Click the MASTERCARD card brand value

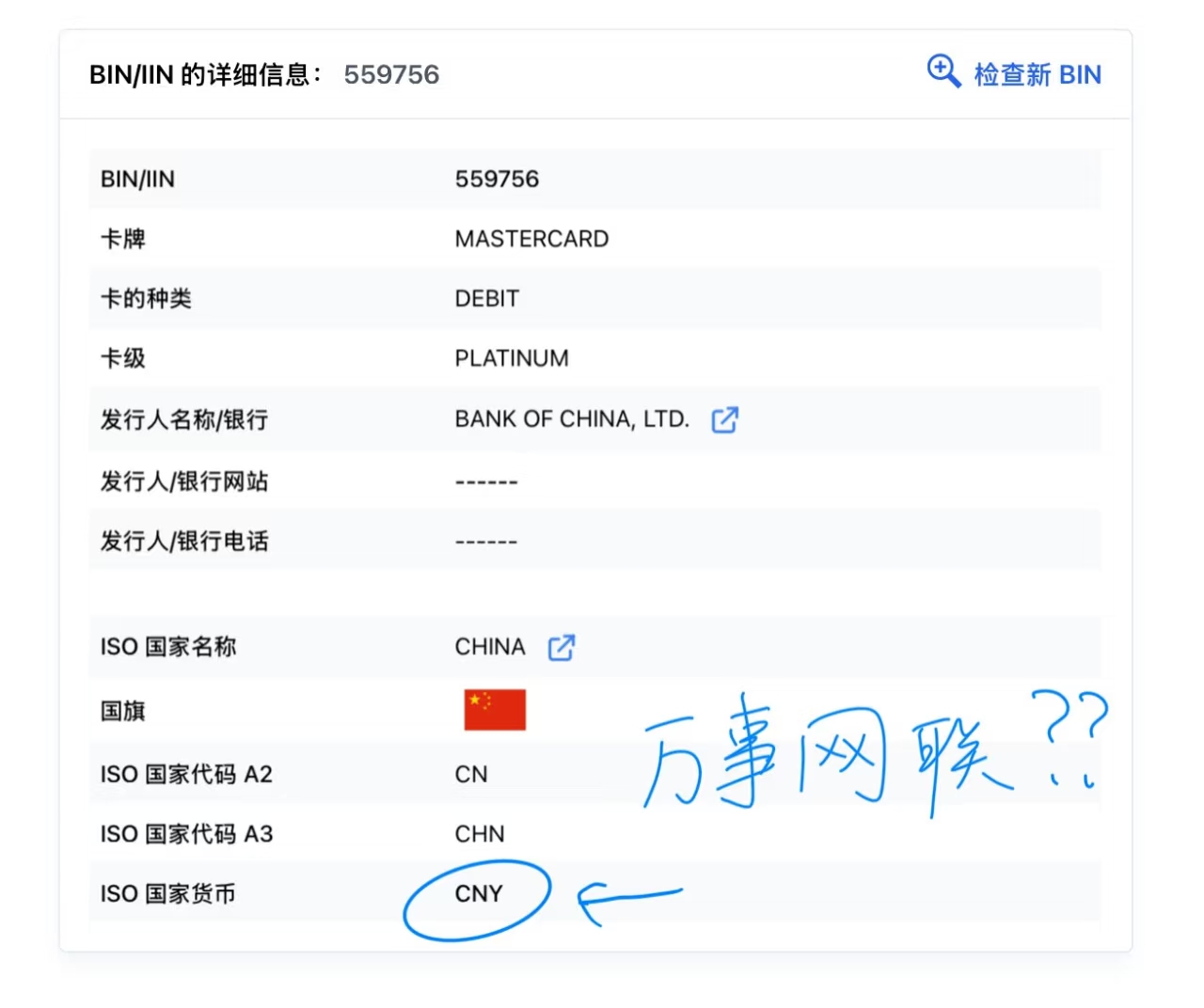pyautogui.click(x=531, y=239)
